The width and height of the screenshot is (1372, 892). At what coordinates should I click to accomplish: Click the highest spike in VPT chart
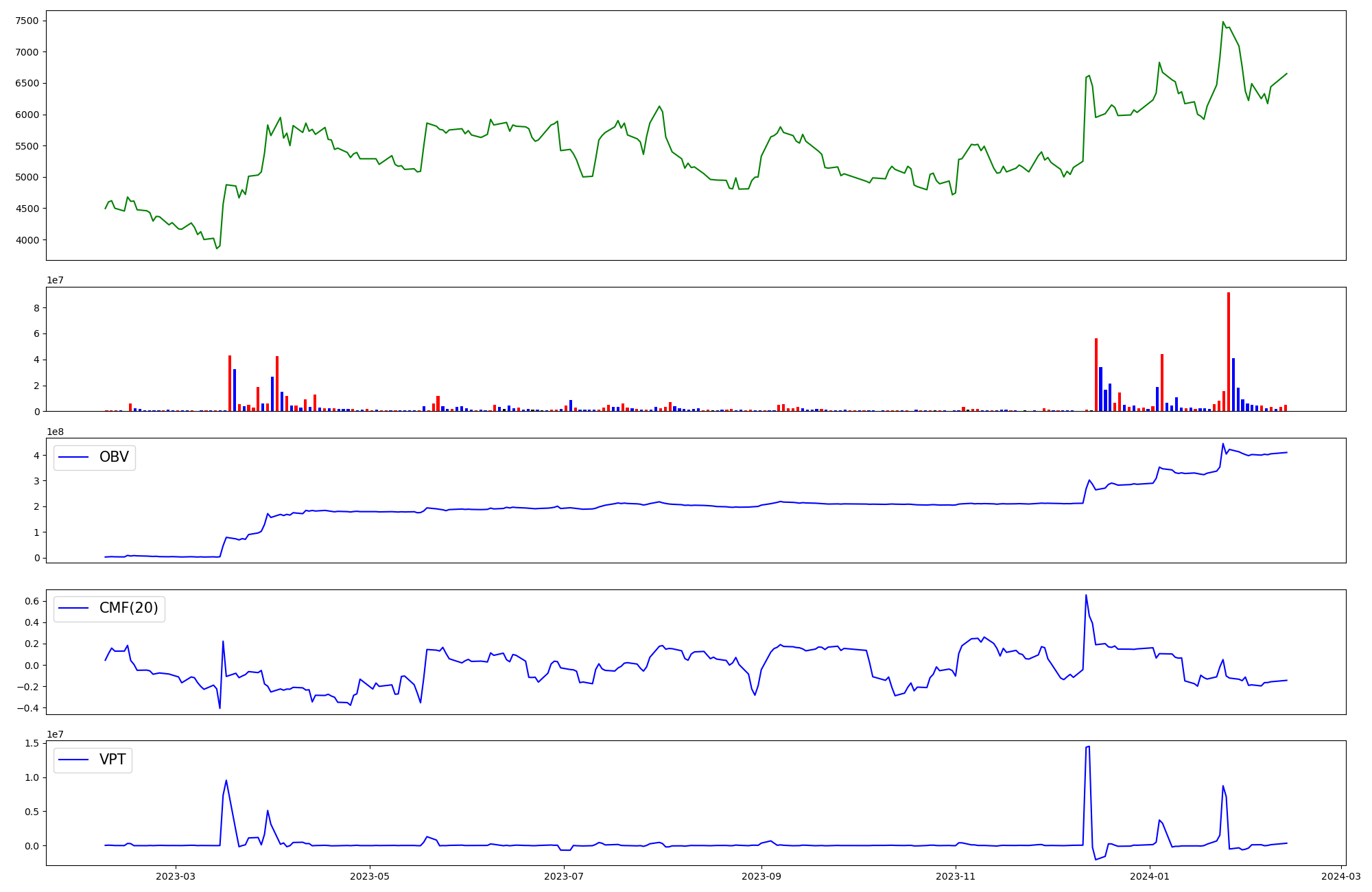point(1089,747)
